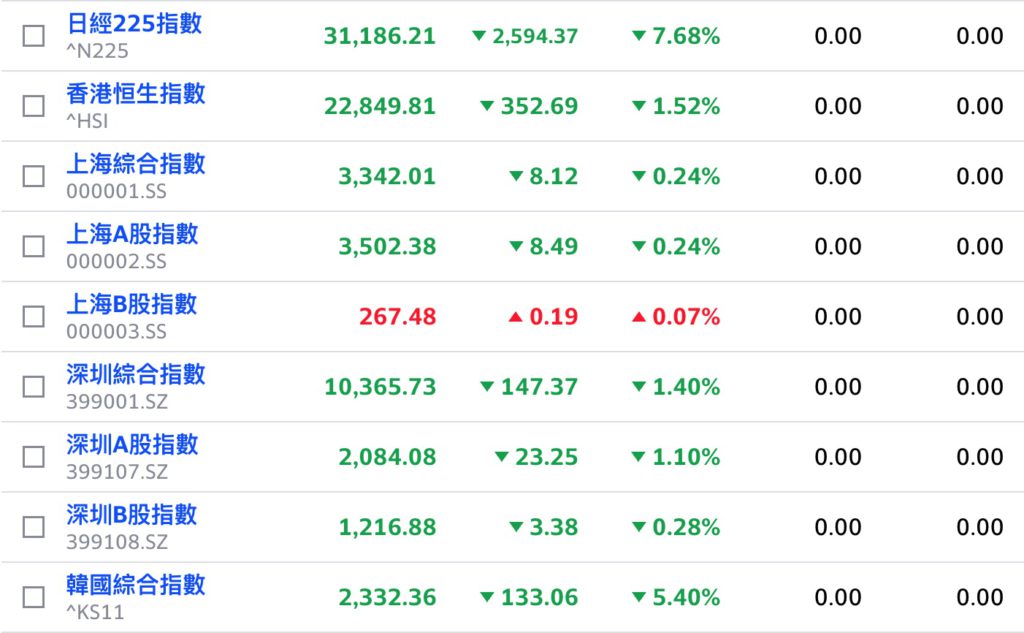
Task: Click the 31,186.21 Nikkei price
Action: click(379, 36)
